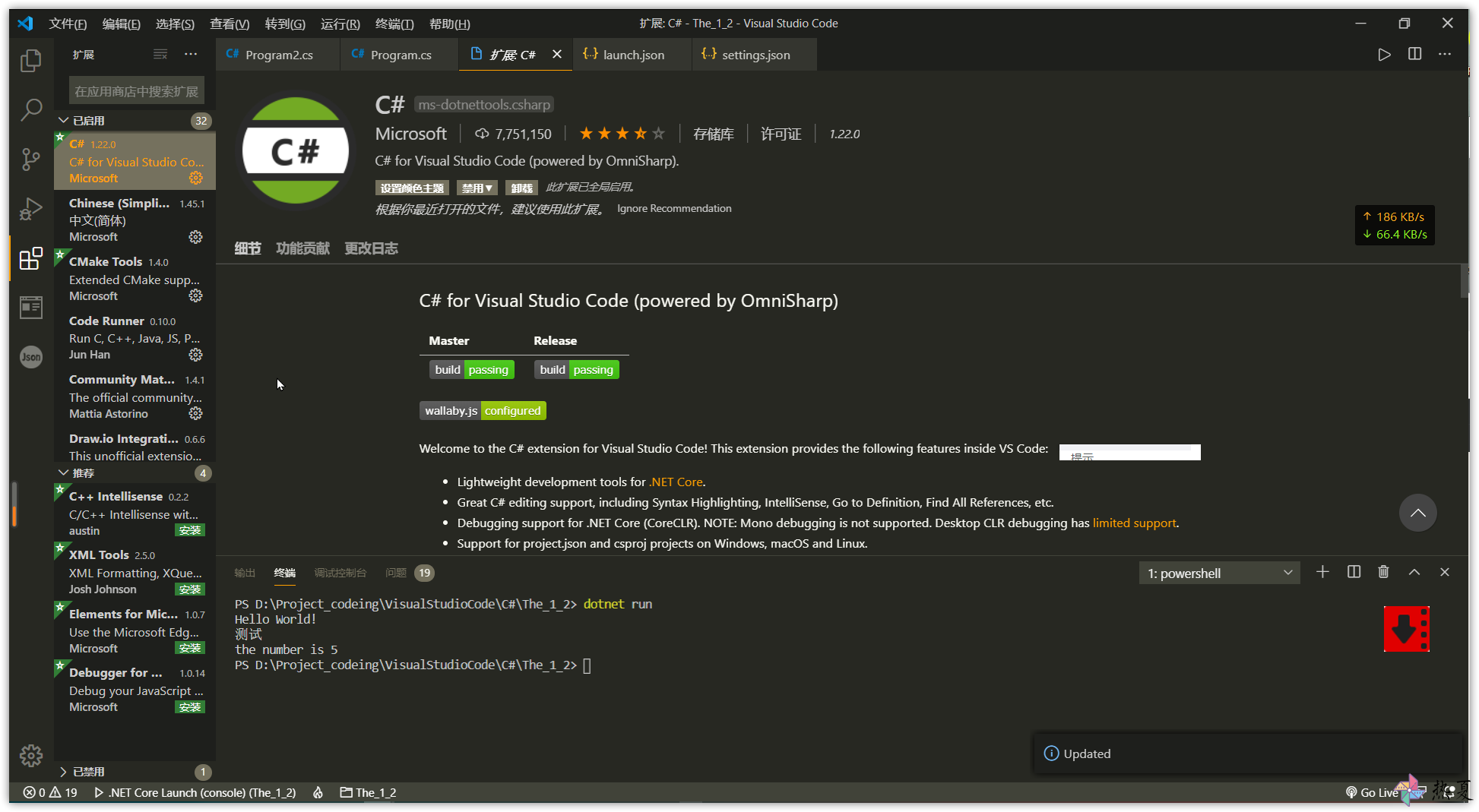1479x812 pixels.
Task: Open the Search view in activity bar
Action: pos(30,110)
